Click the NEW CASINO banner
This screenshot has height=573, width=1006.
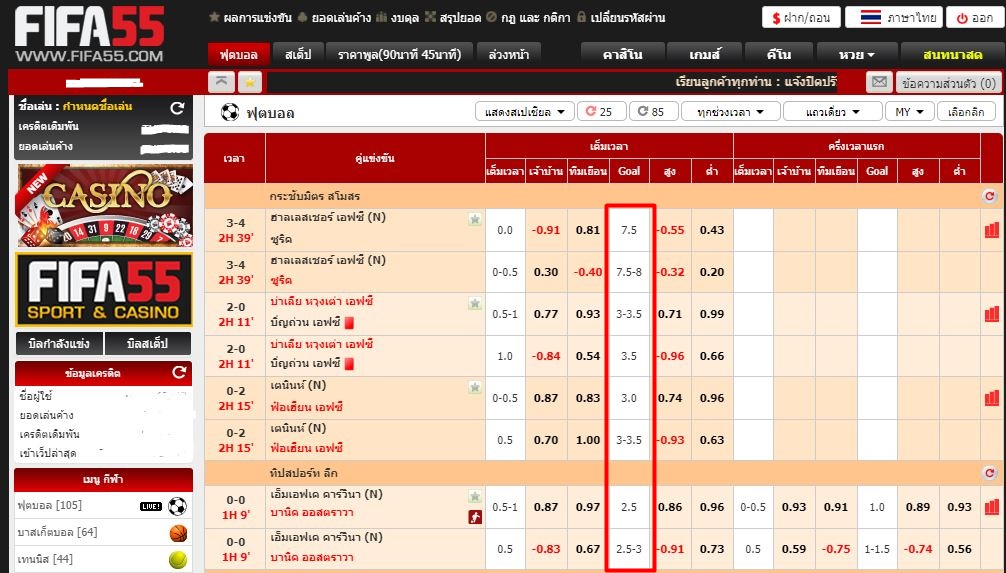tap(104, 205)
